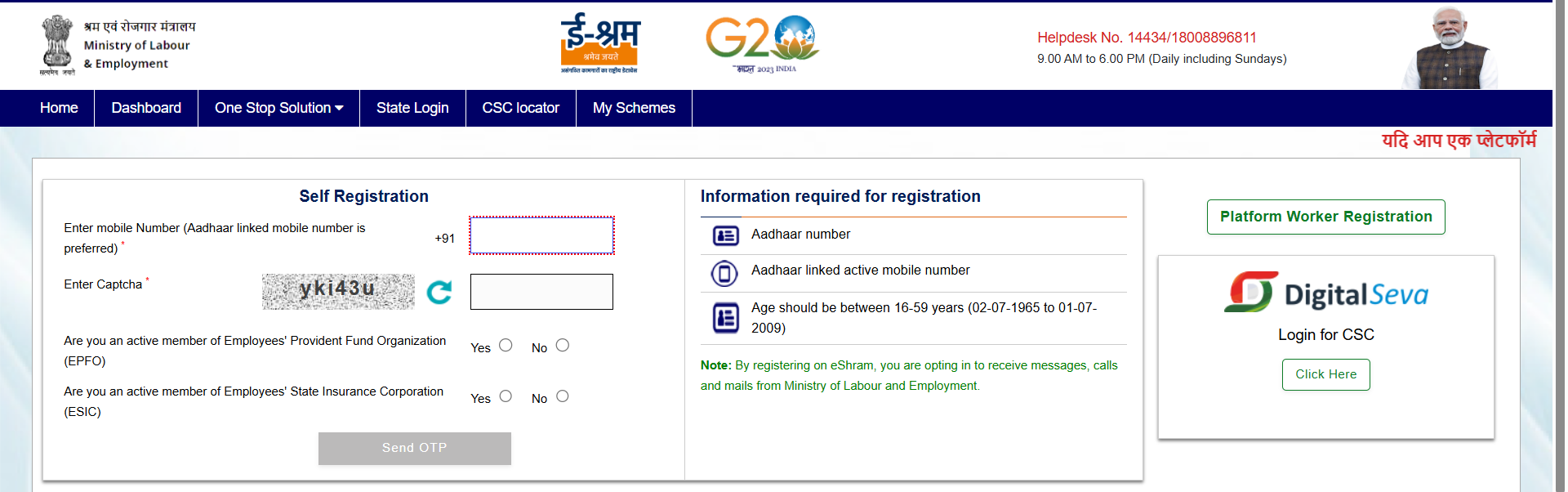Click the e-Shram logo
The width and height of the screenshot is (1568, 492).
tap(600, 43)
